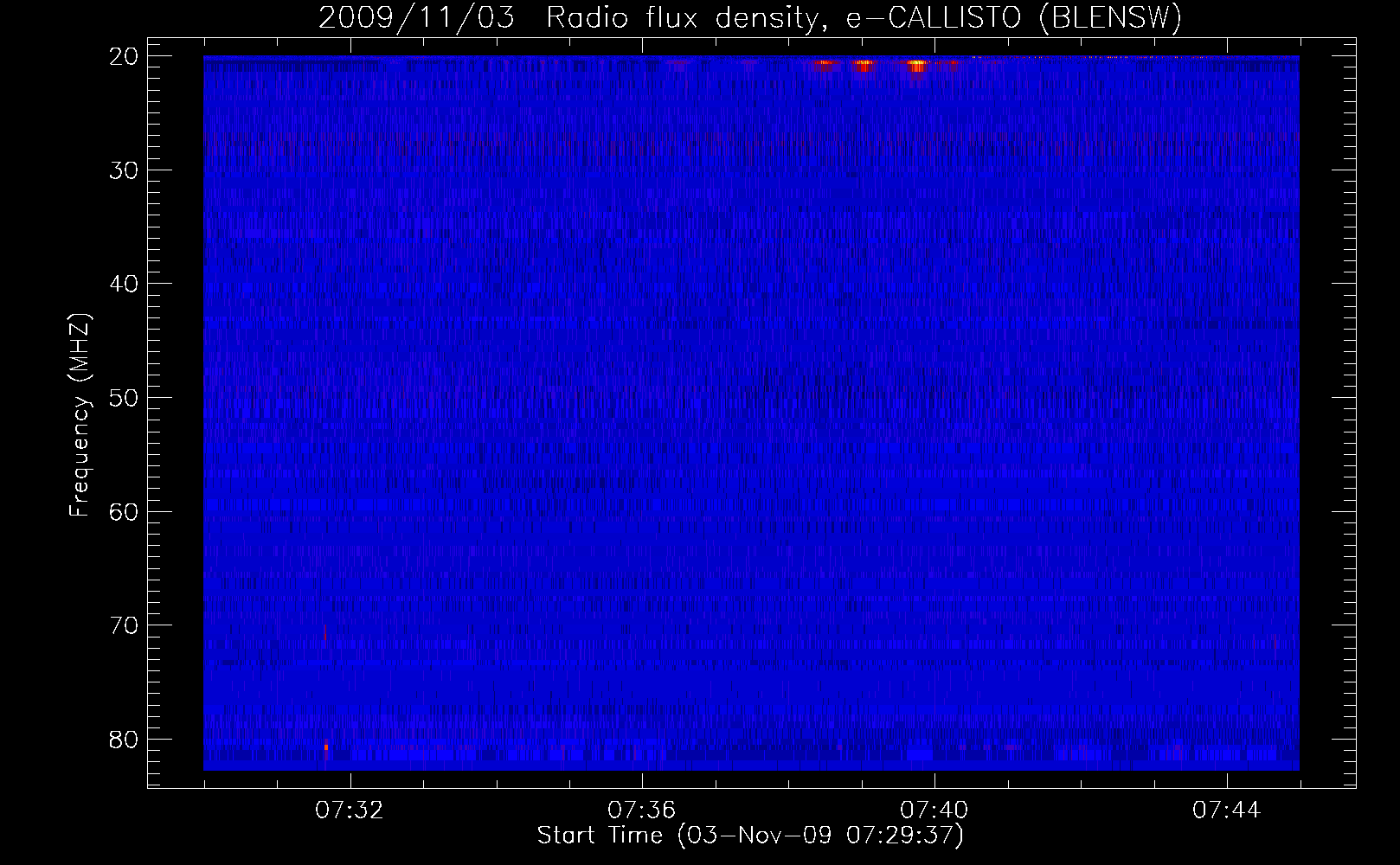Viewport: 1400px width, 865px height.
Task: Click the 60 MHz frequency label
Action: [x=124, y=511]
